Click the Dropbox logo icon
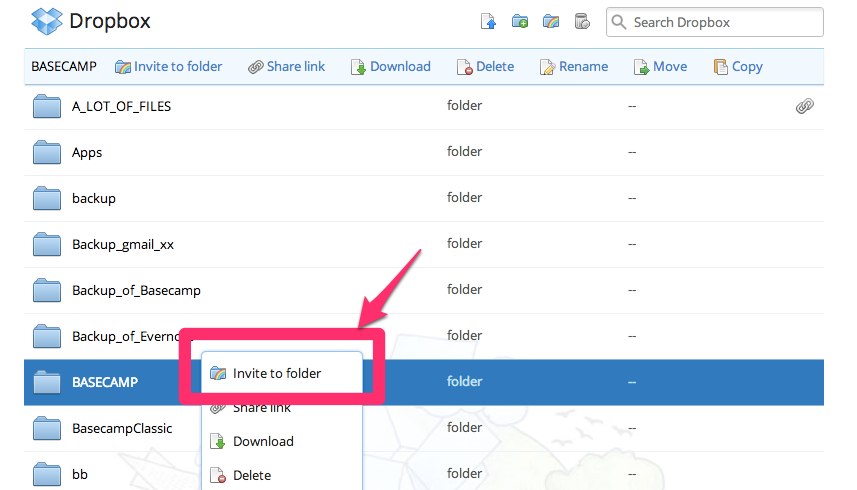 click(x=46, y=21)
